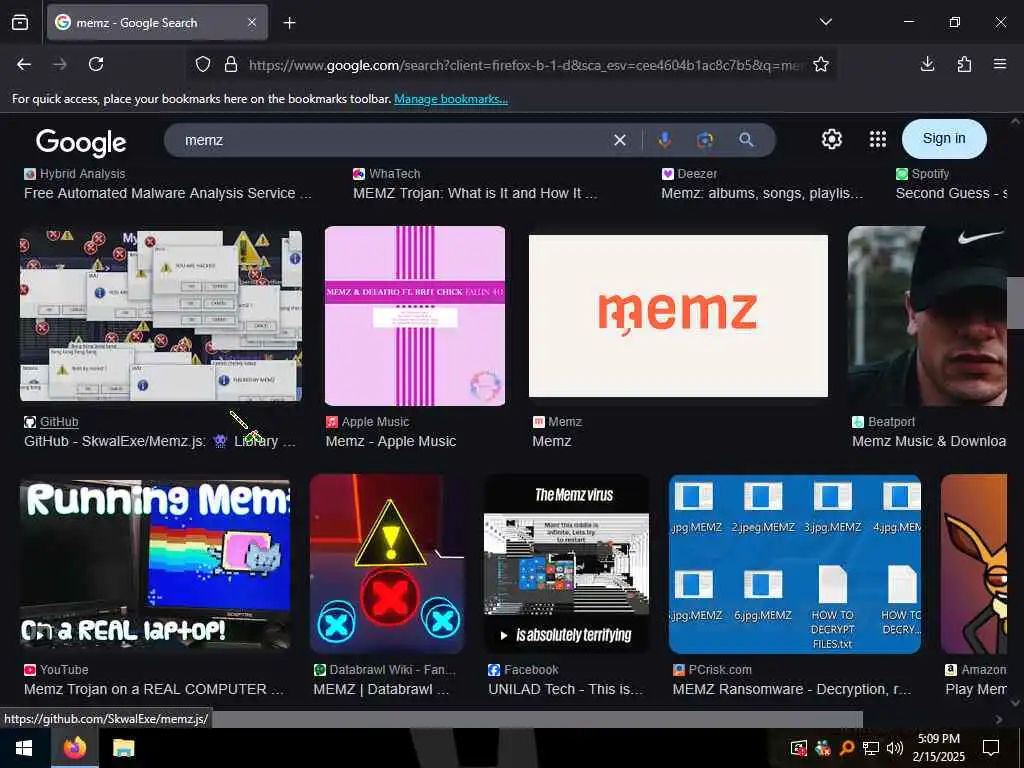Click the horizontal scrollbar at page bottom
This screenshot has height=768, width=1024.
pos(537,719)
